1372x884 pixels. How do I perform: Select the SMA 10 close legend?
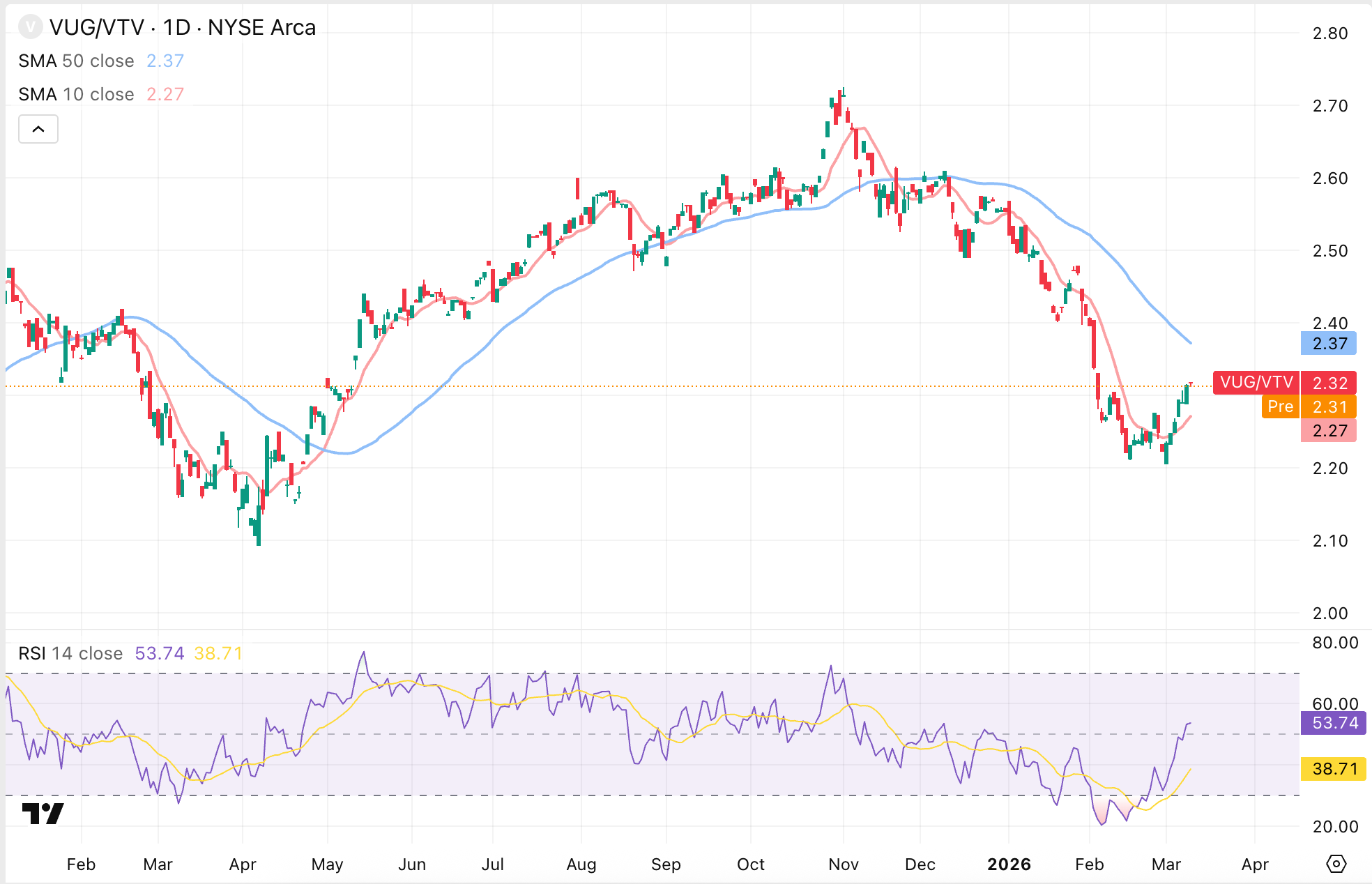(77, 94)
